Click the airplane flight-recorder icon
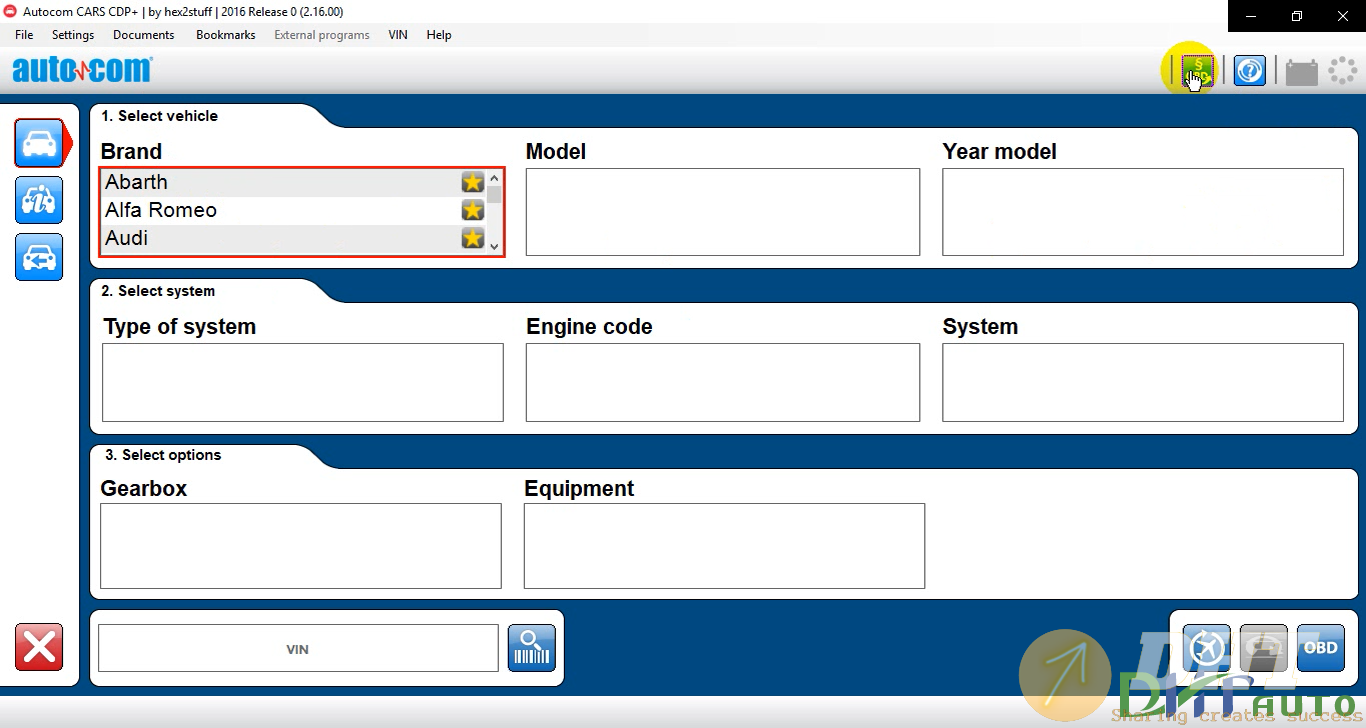The height and width of the screenshot is (728, 1366). [1206, 648]
